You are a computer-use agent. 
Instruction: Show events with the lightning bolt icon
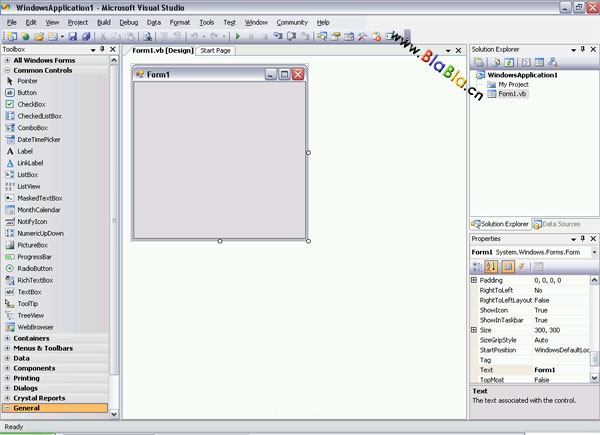[x=522, y=266]
